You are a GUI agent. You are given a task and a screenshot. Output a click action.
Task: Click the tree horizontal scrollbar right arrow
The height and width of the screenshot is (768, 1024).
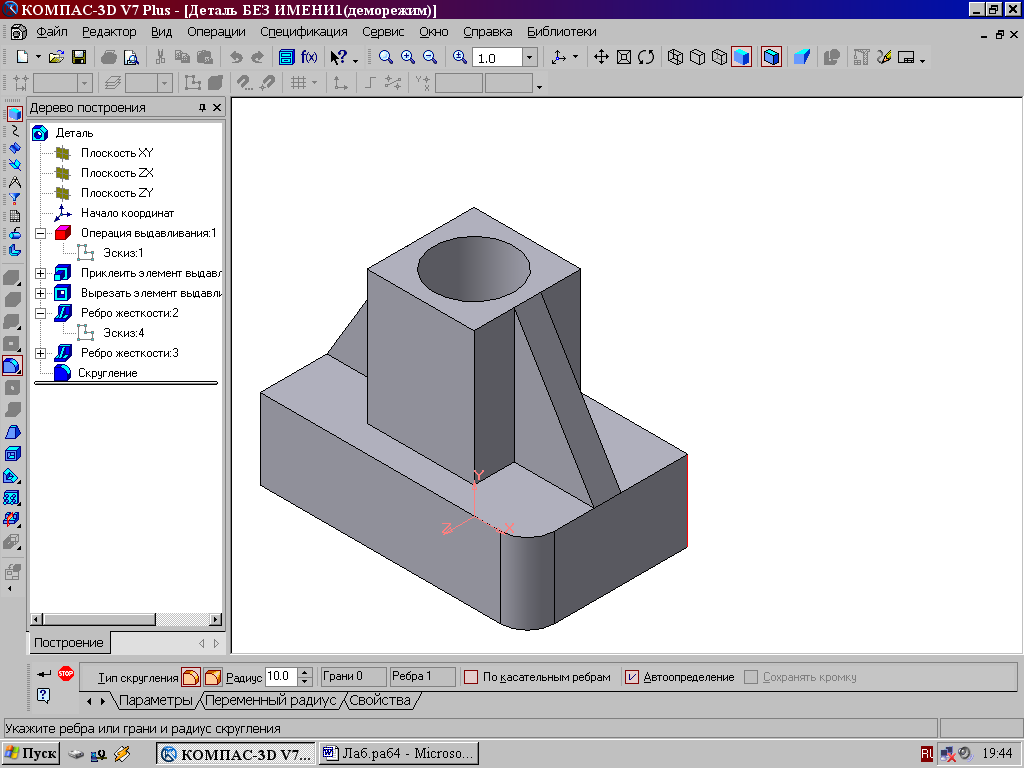click(x=216, y=618)
